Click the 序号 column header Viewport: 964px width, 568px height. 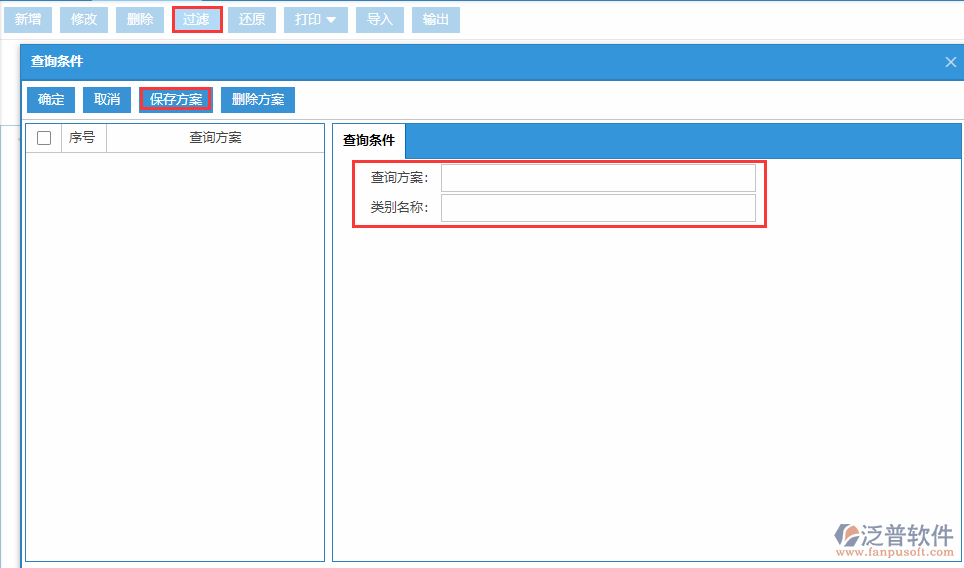click(x=84, y=138)
